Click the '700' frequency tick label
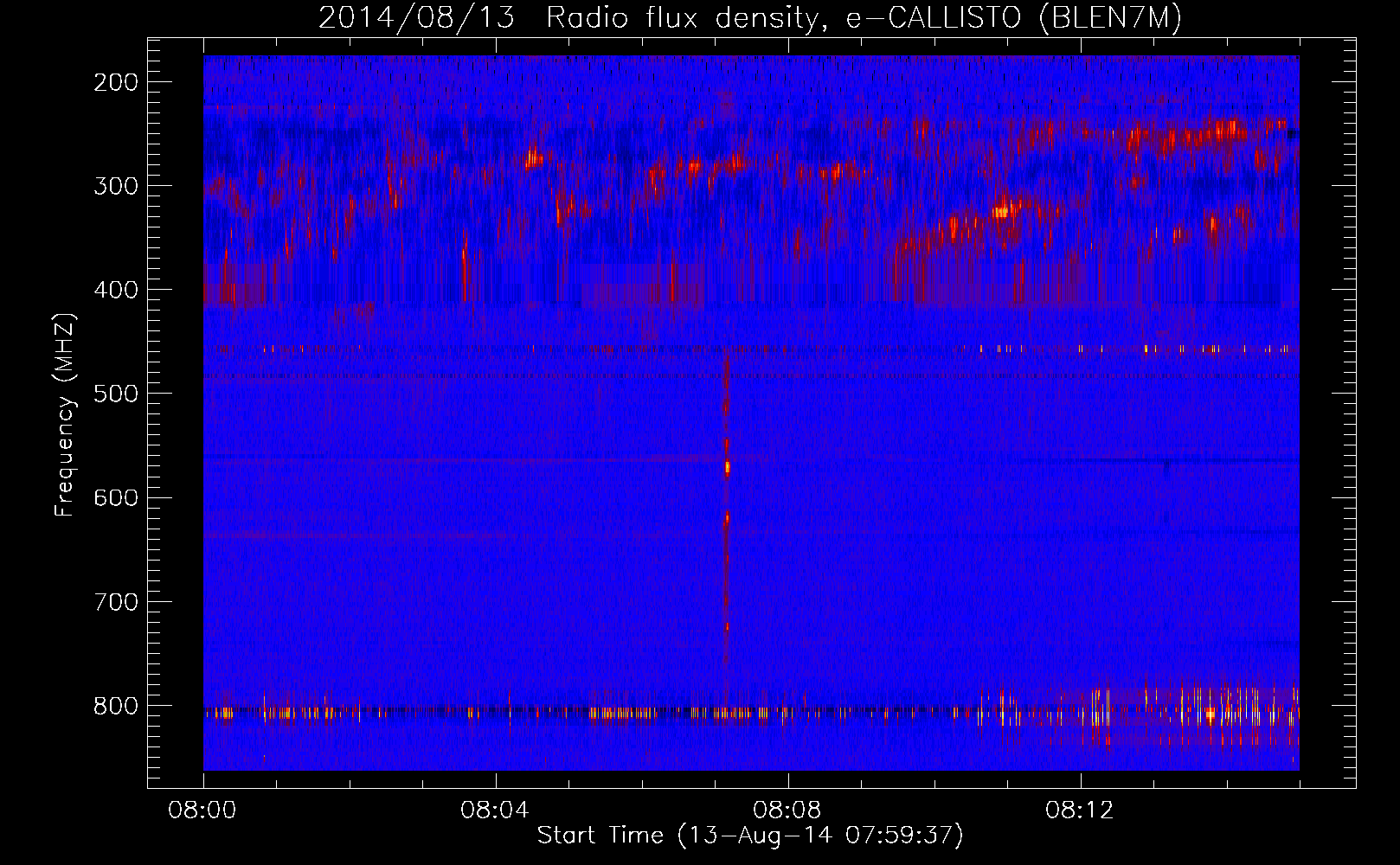The height and width of the screenshot is (865, 1400). pyautogui.click(x=116, y=602)
